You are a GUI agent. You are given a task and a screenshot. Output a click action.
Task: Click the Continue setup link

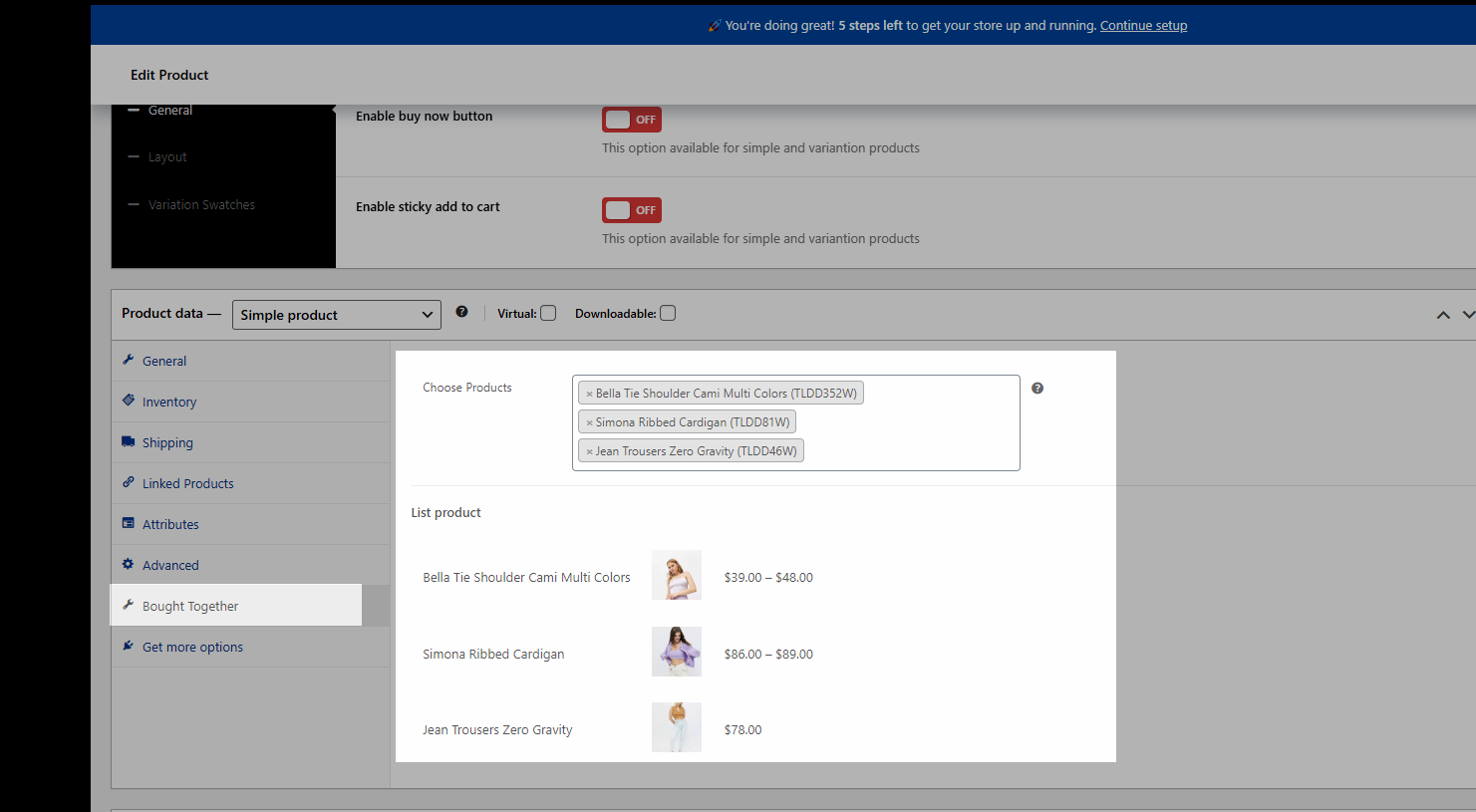coord(1143,26)
